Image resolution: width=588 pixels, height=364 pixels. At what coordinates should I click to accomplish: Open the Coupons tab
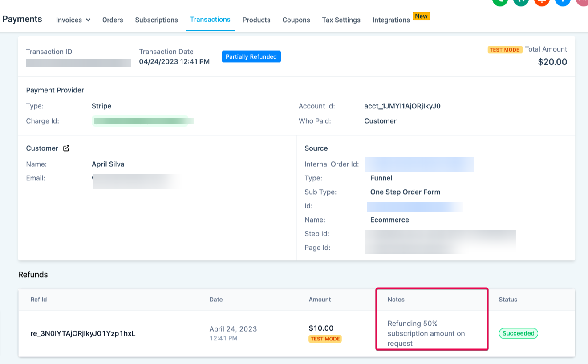click(296, 20)
